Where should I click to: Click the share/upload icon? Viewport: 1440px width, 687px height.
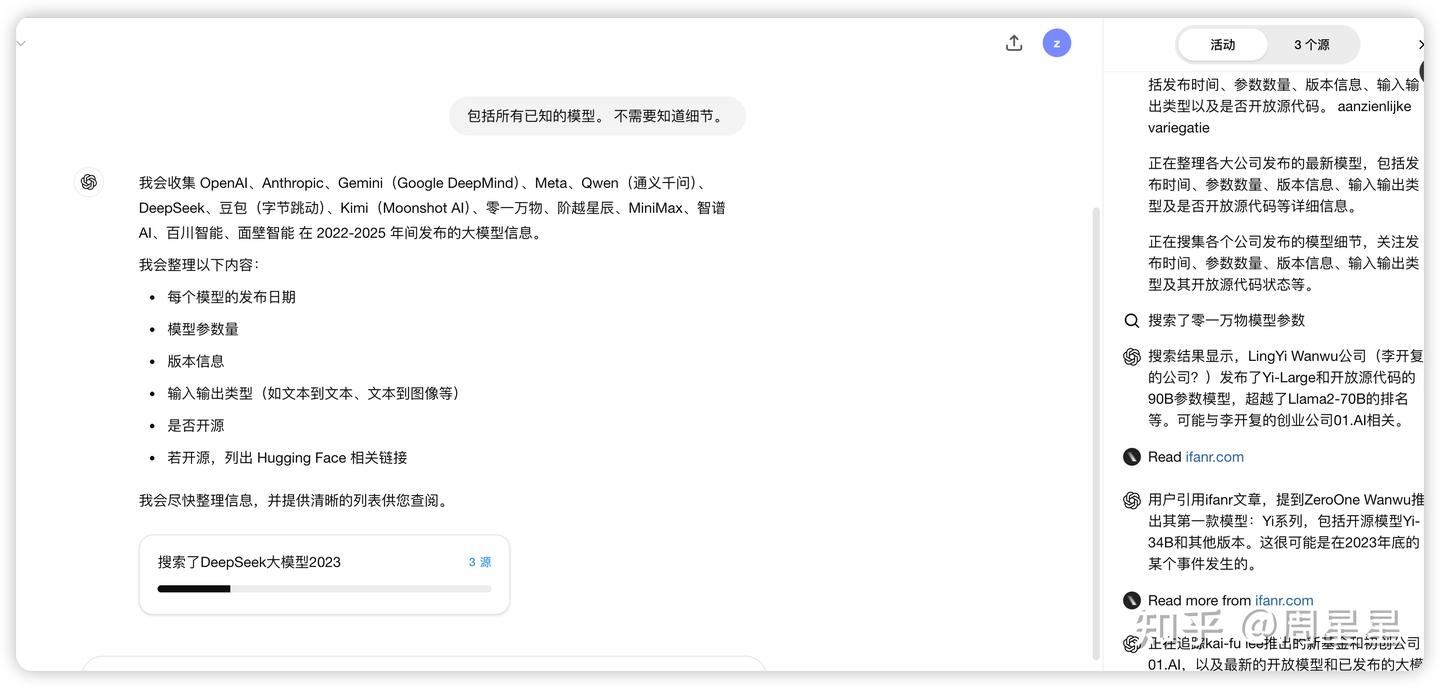coord(1014,43)
